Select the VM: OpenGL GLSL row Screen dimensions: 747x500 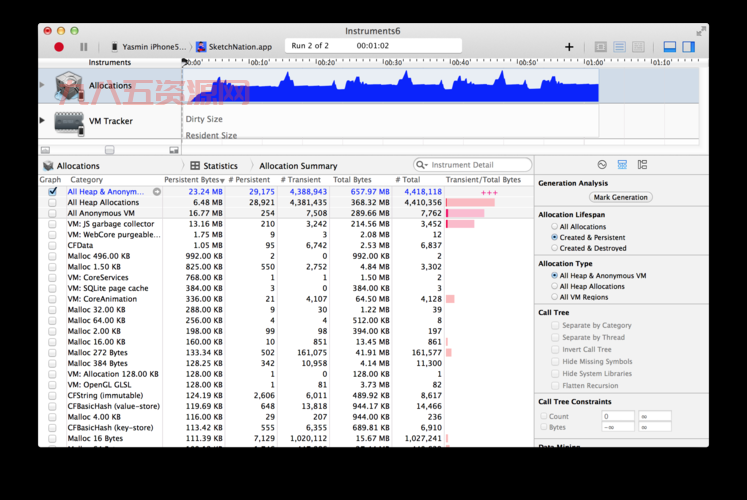click(286, 385)
